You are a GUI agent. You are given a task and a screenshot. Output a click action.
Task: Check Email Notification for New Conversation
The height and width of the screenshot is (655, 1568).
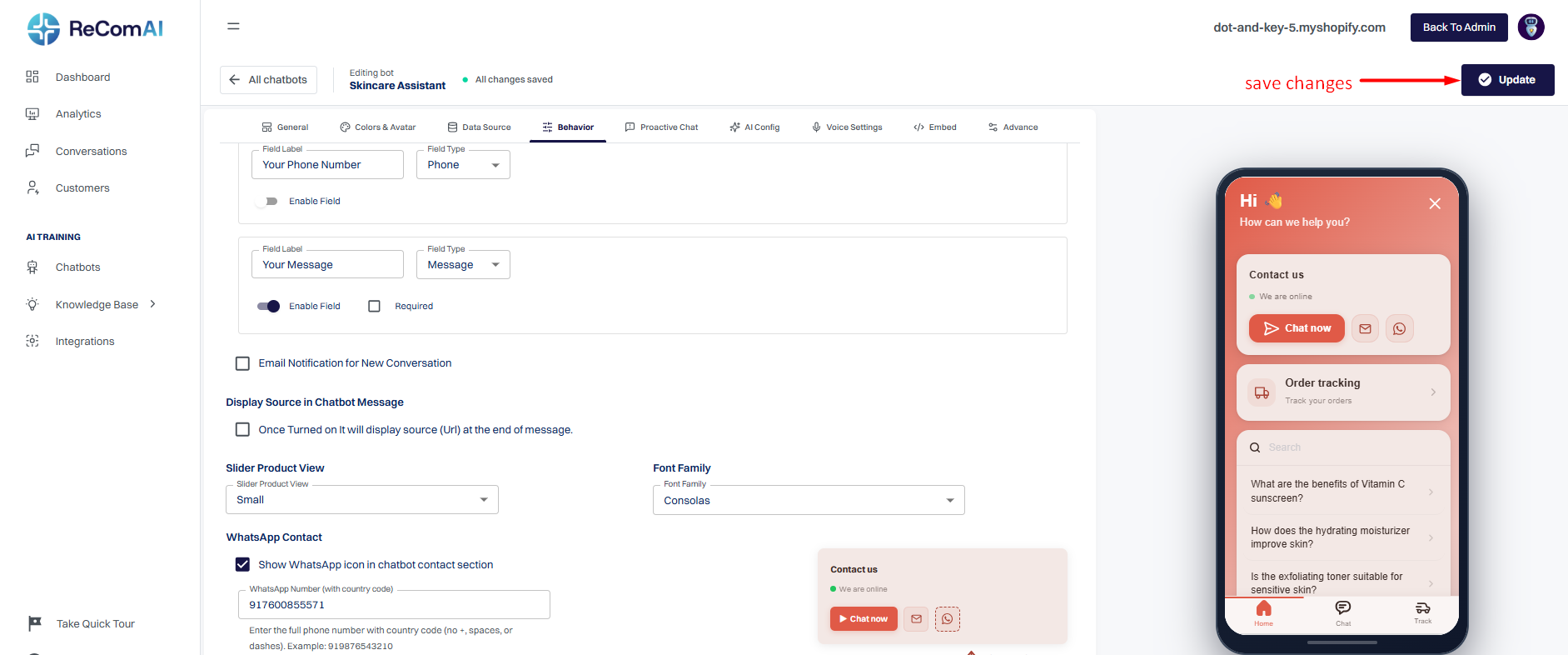coord(242,363)
